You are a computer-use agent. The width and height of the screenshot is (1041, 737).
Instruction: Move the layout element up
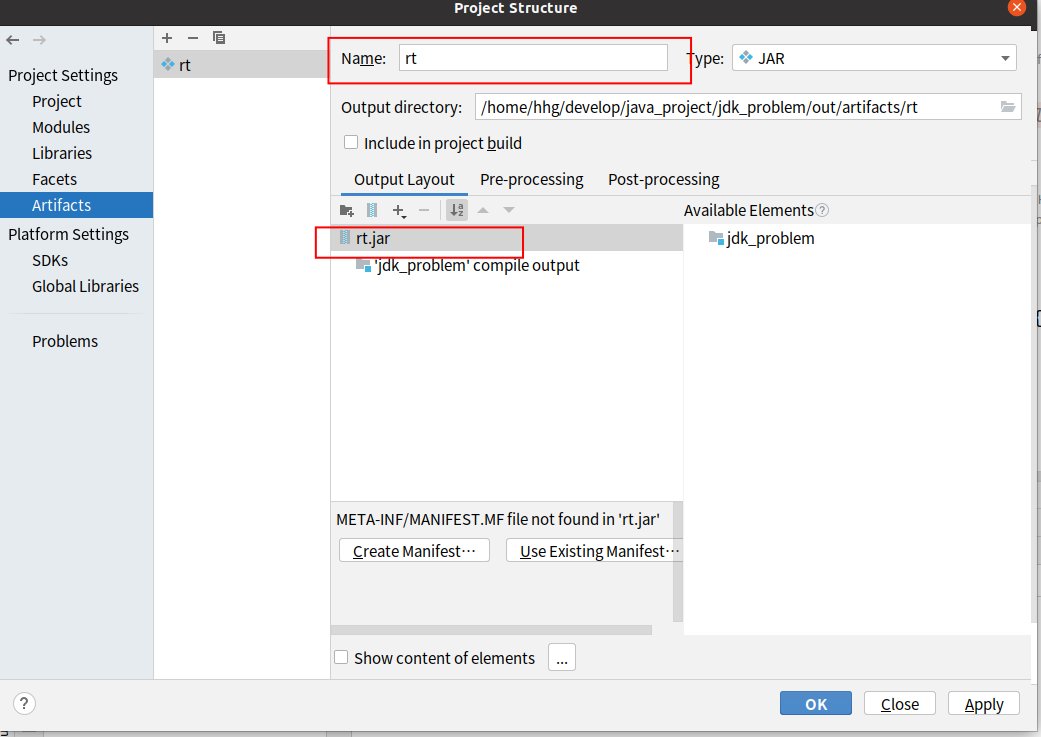483,210
